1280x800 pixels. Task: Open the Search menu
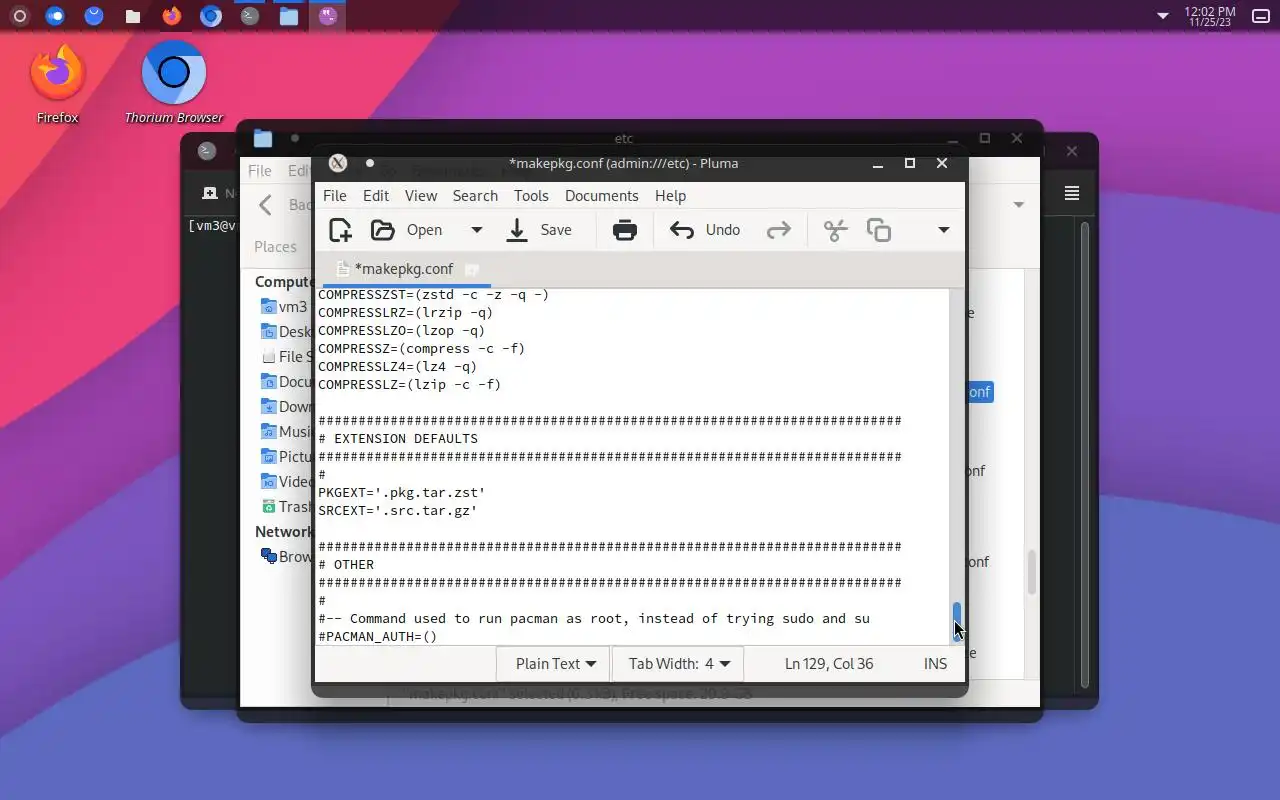(475, 195)
